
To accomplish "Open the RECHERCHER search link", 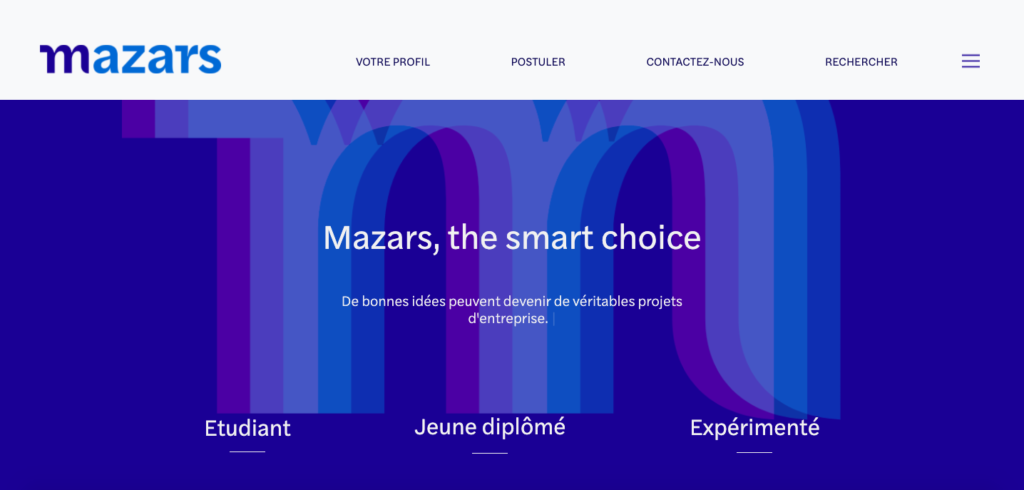I will pos(861,62).
